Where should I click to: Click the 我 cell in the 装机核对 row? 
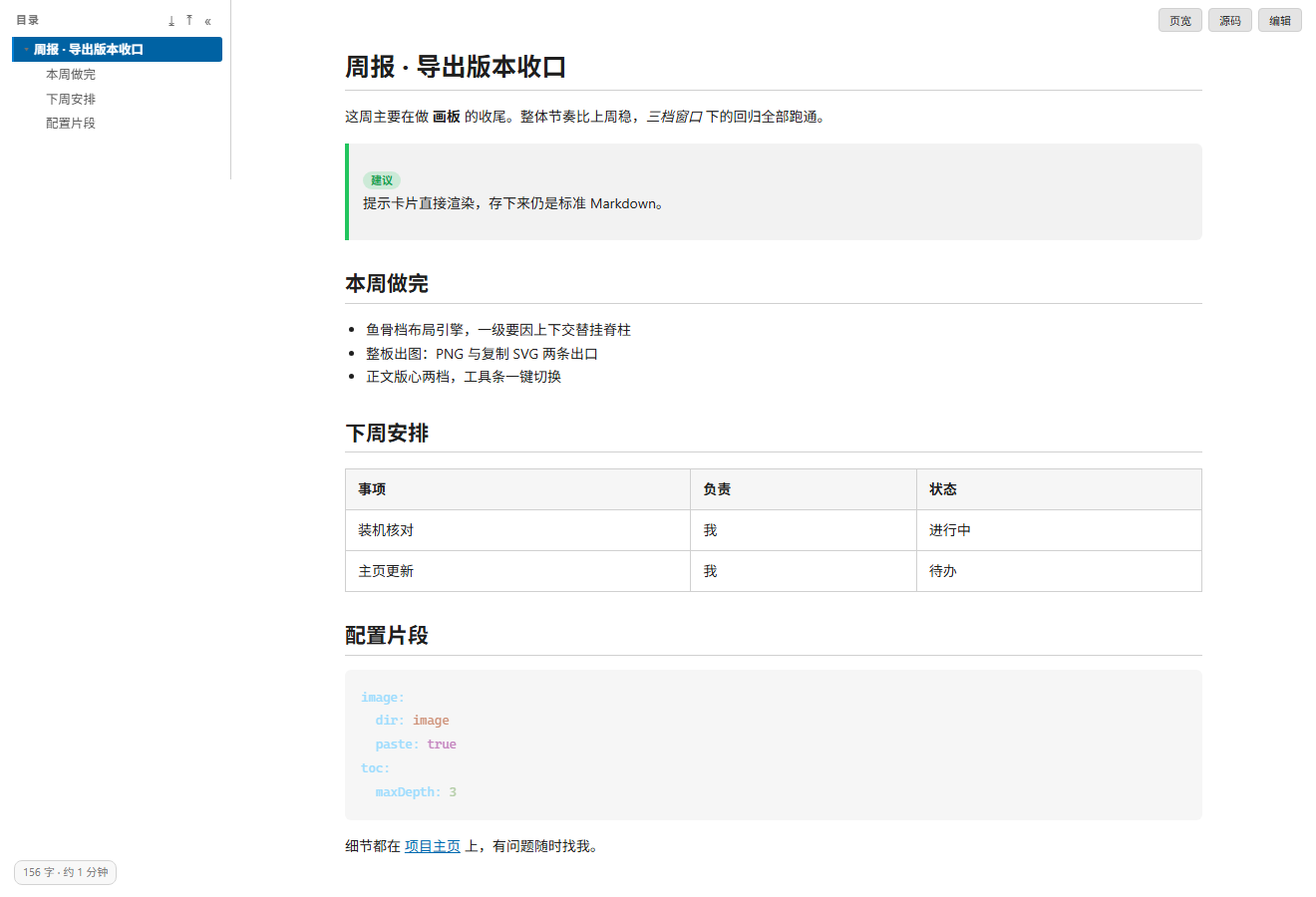pyautogui.click(x=804, y=530)
